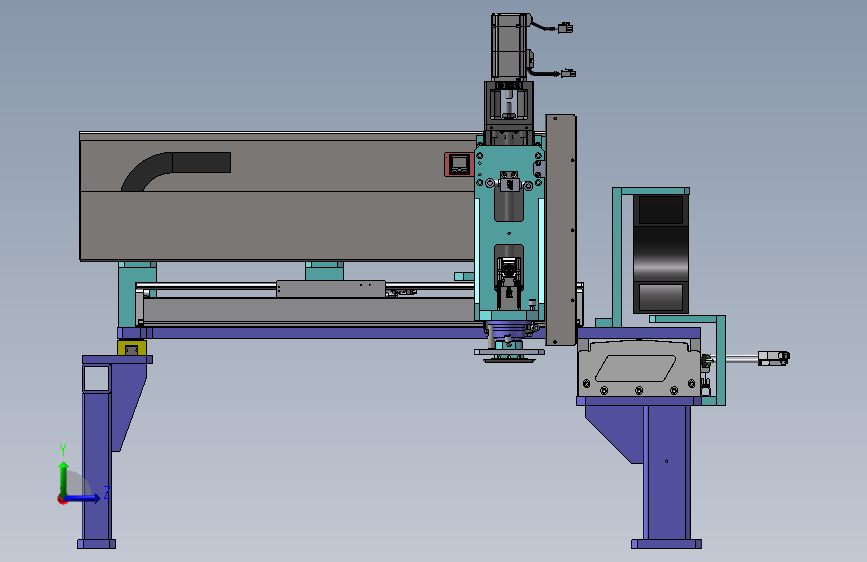Select the green Y axis arrow of triad
Image resolution: width=867 pixels, height=562 pixels.
[x=64, y=478]
